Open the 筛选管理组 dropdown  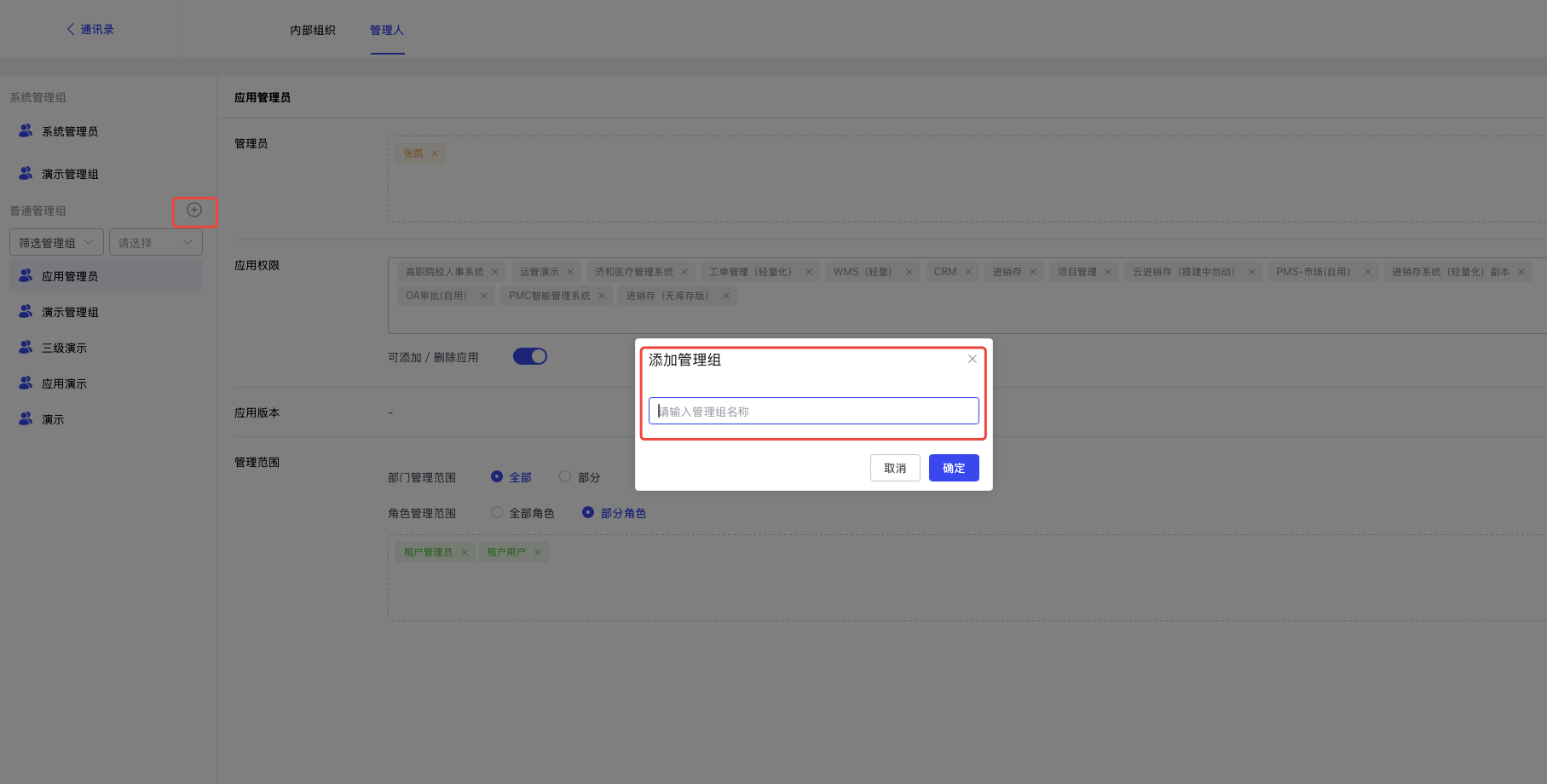(x=56, y=243)
